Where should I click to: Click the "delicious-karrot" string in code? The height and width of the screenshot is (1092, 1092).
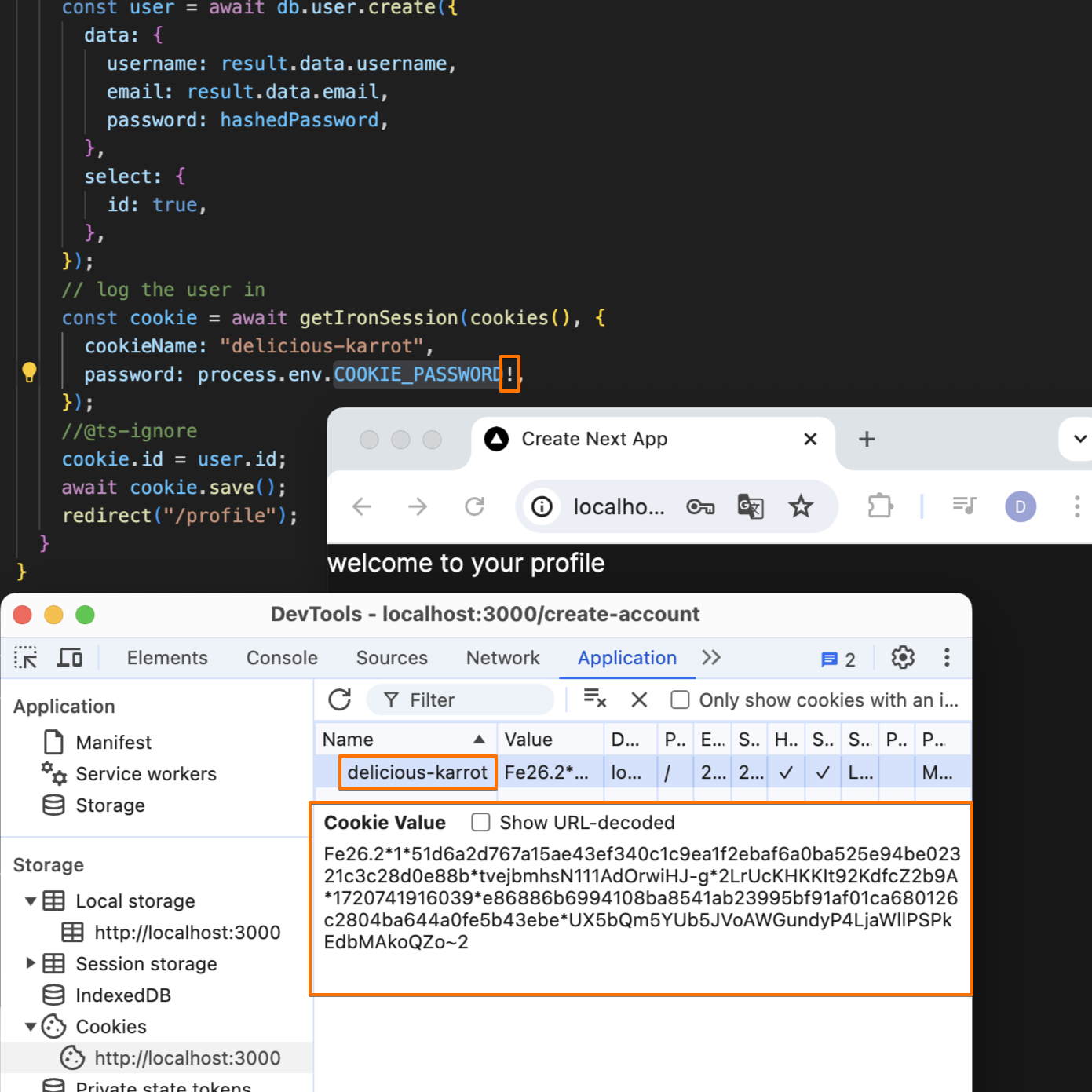coord(322,346)
